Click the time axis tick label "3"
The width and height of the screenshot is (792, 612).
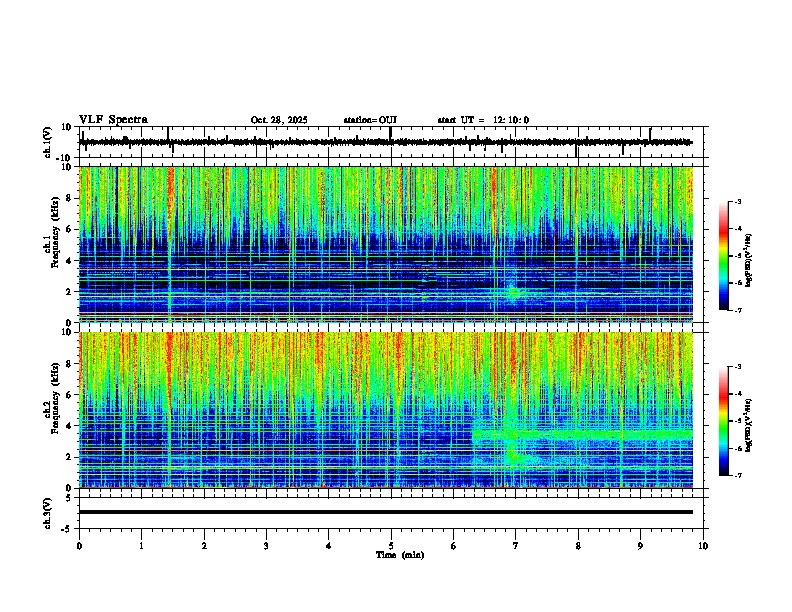tap(266, 546)
